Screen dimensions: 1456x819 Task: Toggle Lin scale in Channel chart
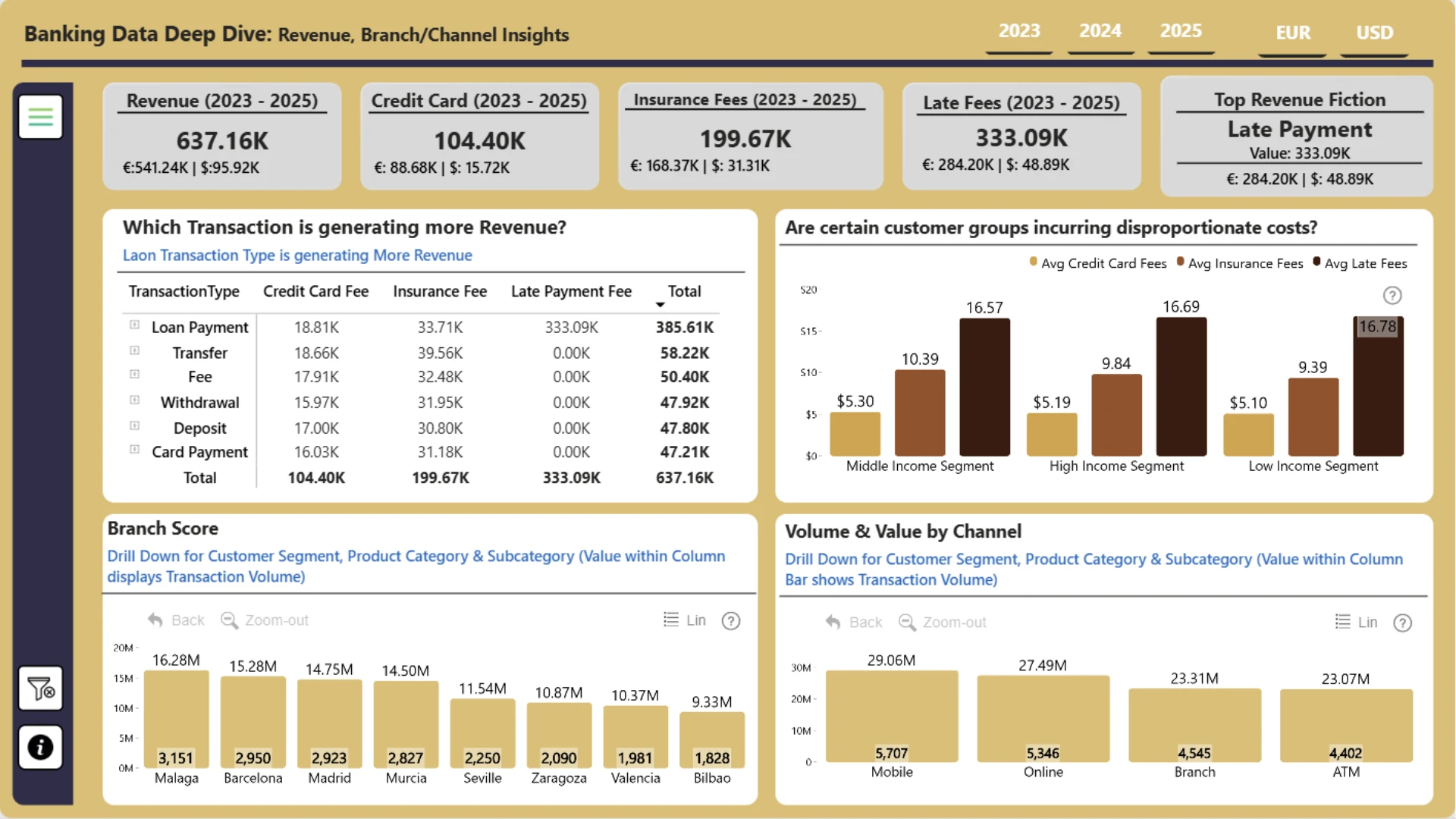point(1357,623)
